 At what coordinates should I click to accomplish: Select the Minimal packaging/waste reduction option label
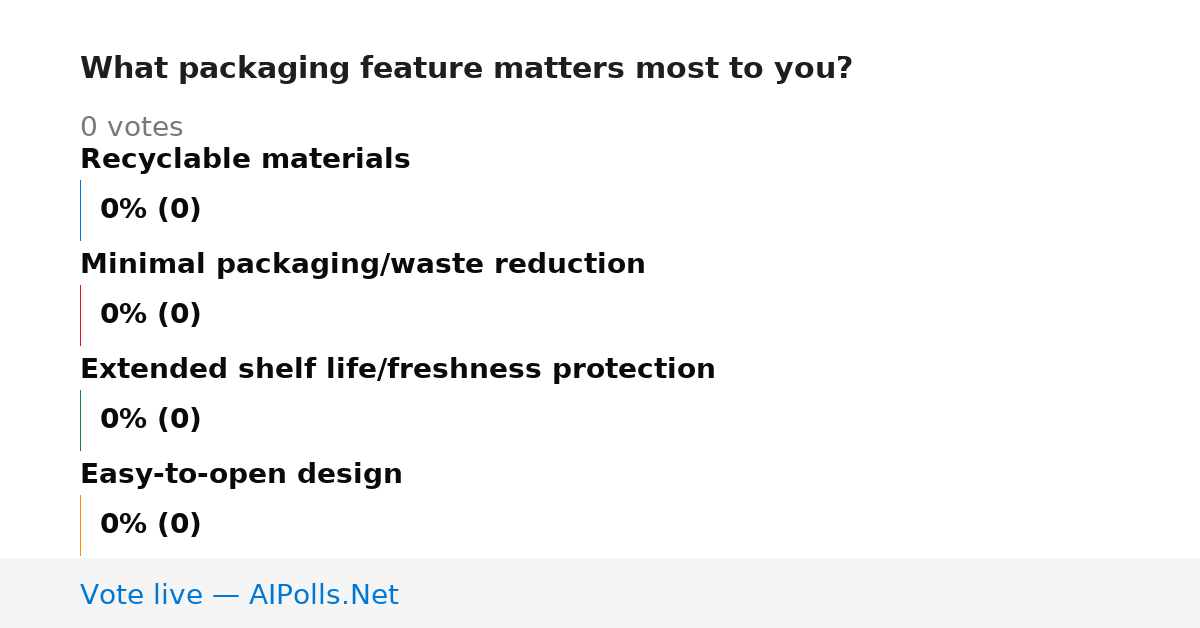(363, 265)
